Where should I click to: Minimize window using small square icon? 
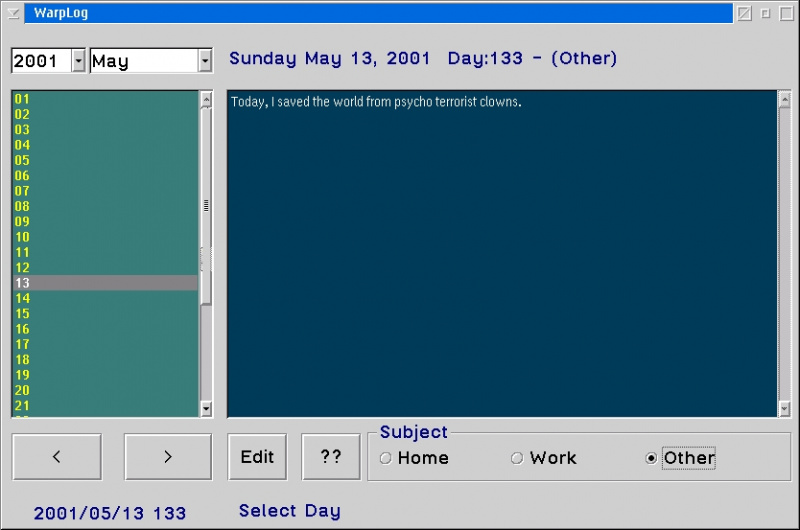coord(765,13)
